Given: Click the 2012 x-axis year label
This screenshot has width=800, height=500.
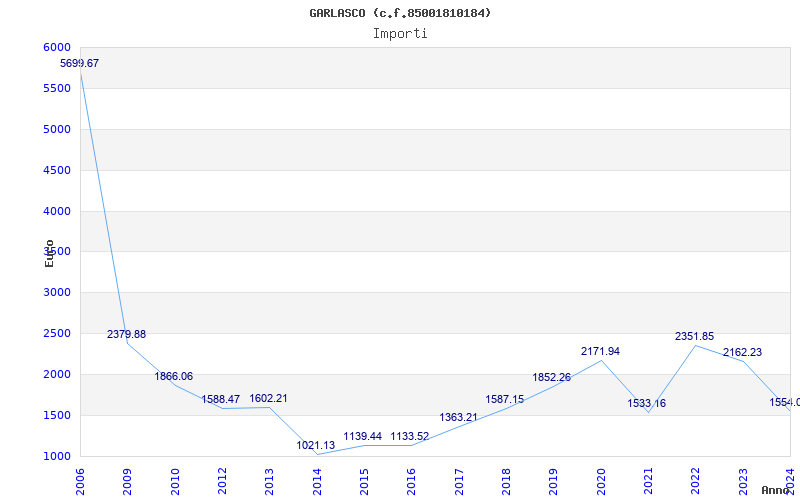Looking at the screenshot, I should 222,482.
